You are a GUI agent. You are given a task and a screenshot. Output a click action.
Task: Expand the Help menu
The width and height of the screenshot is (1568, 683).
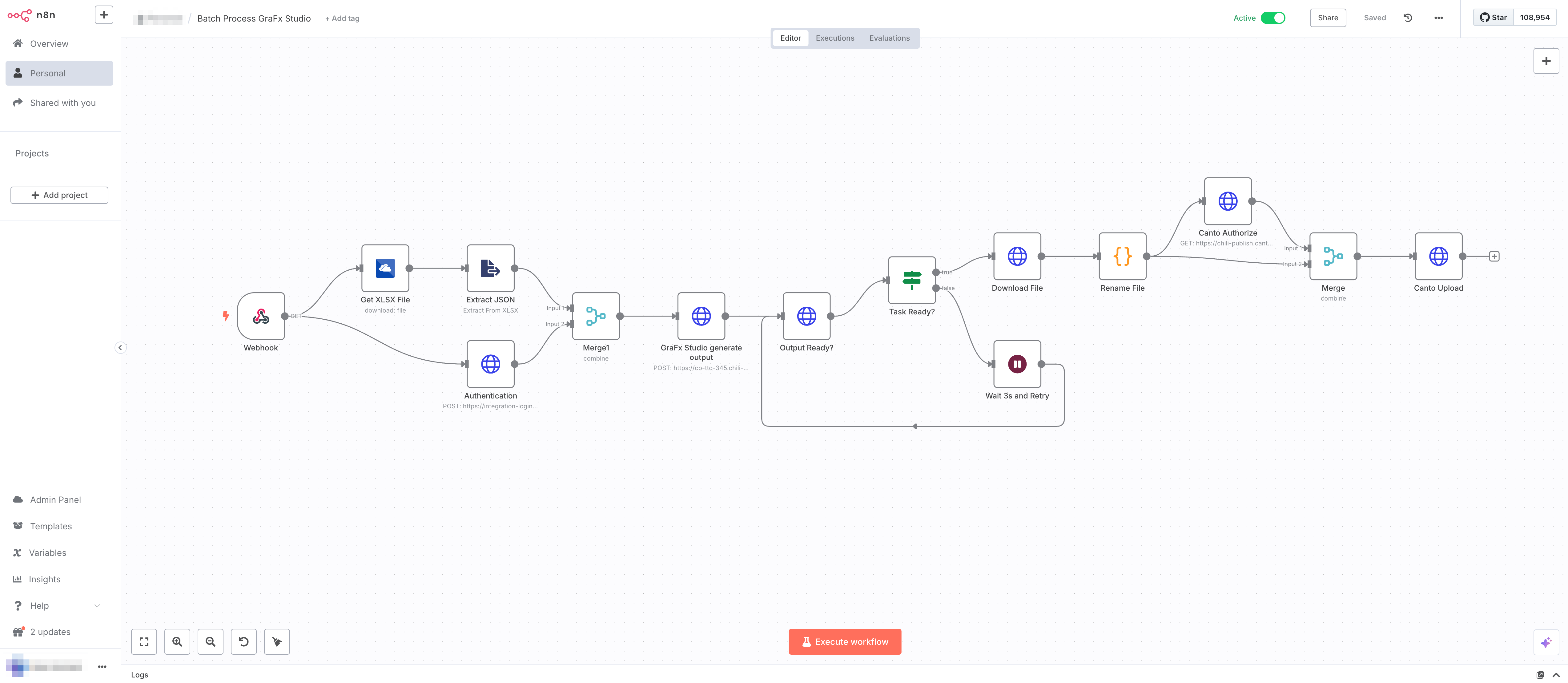[x=59, y=606]
